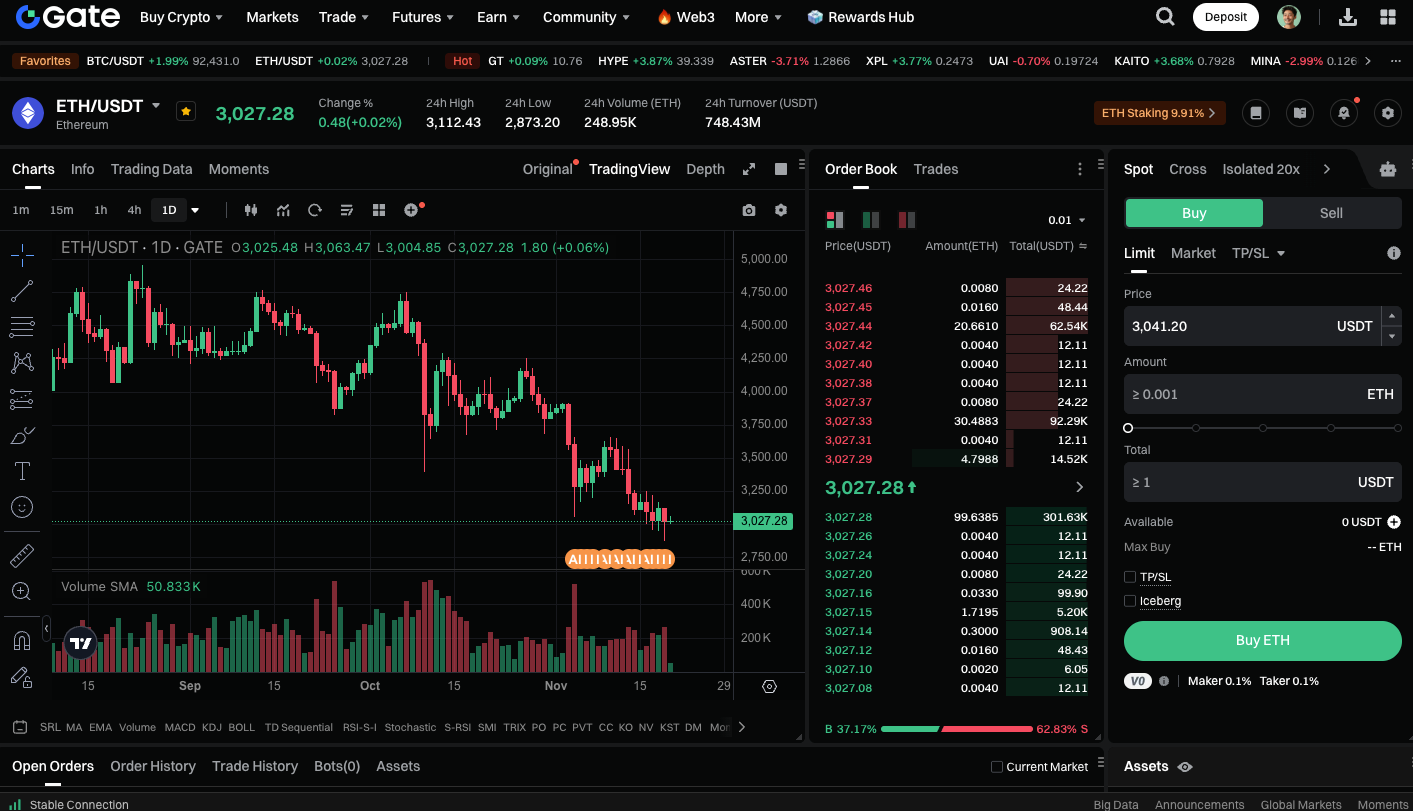The image size is (1413, 811).
Task: Open the More menu in header
Action: click(x=759, y=17)
